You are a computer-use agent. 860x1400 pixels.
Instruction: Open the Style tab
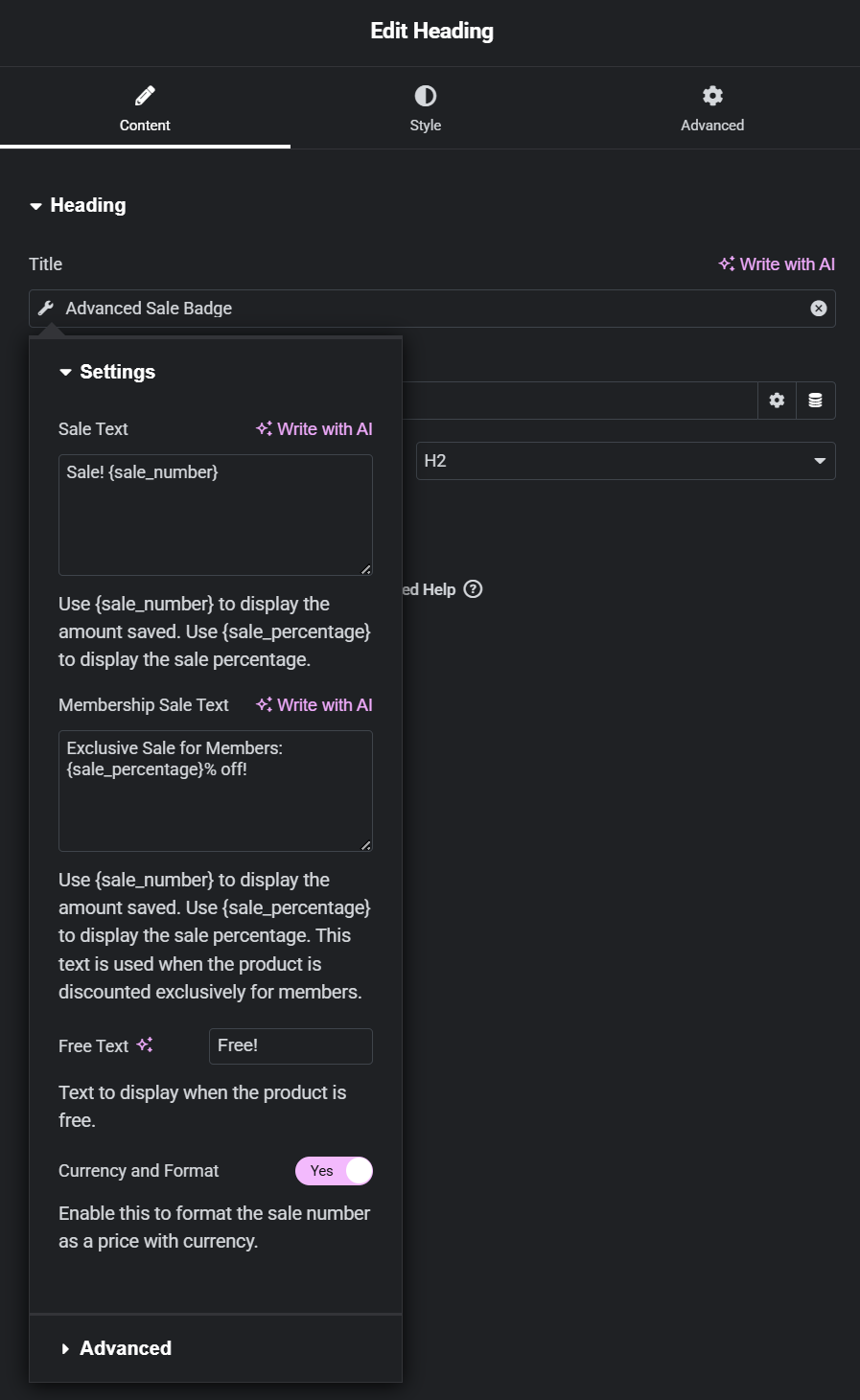(426, 108)
